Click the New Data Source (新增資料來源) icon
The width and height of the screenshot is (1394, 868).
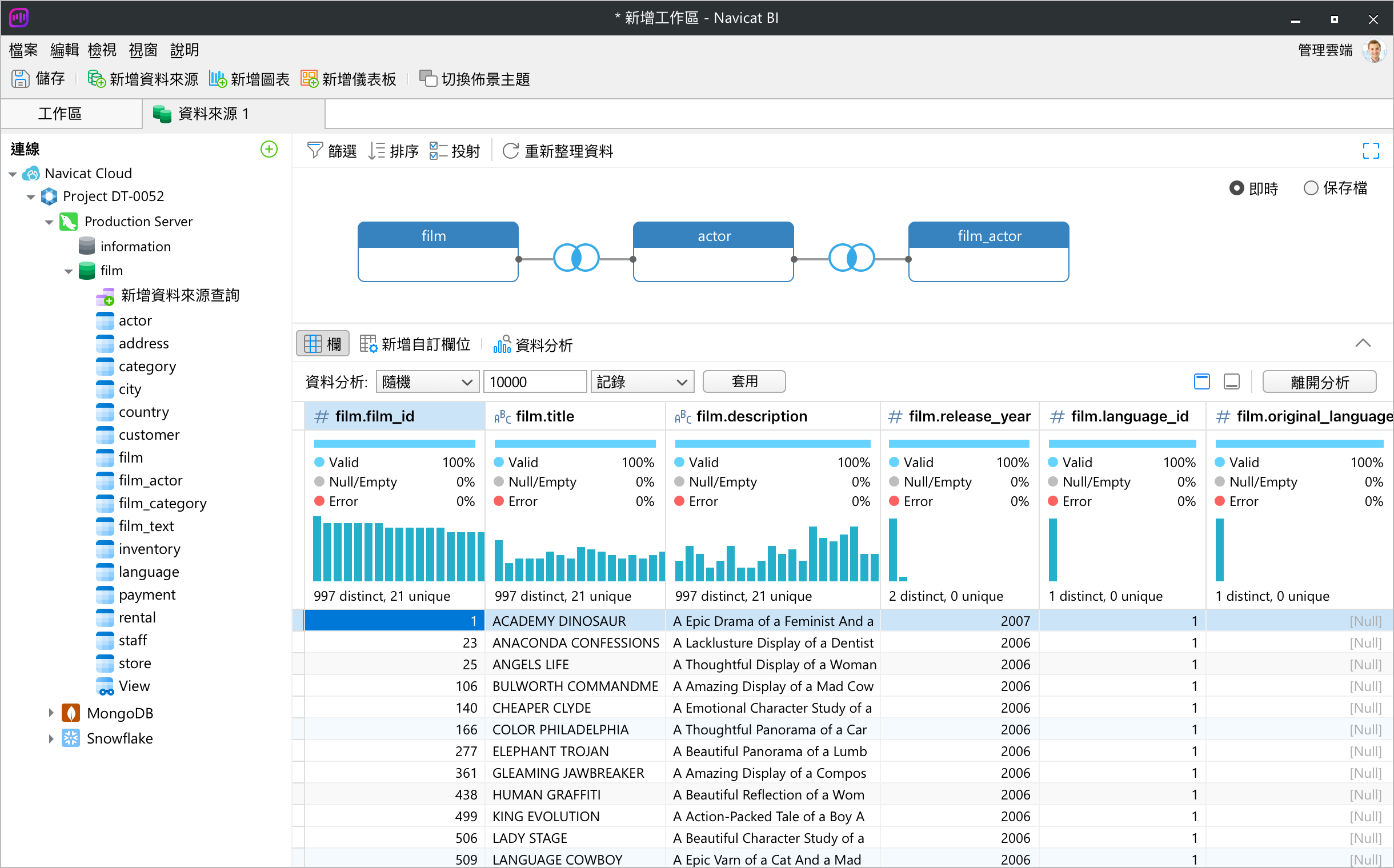pos(96,79)
